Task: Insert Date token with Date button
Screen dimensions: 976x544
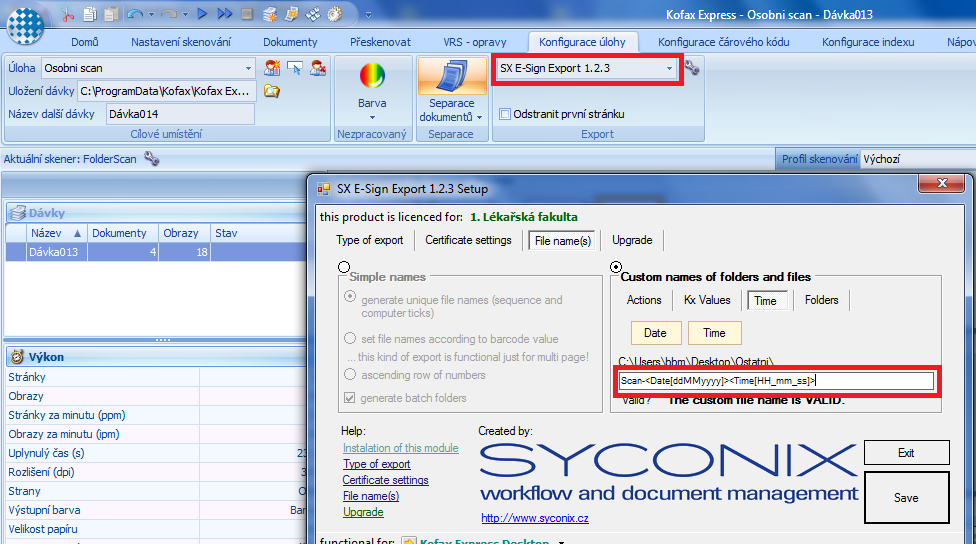Action: click(x=655, y=333)
